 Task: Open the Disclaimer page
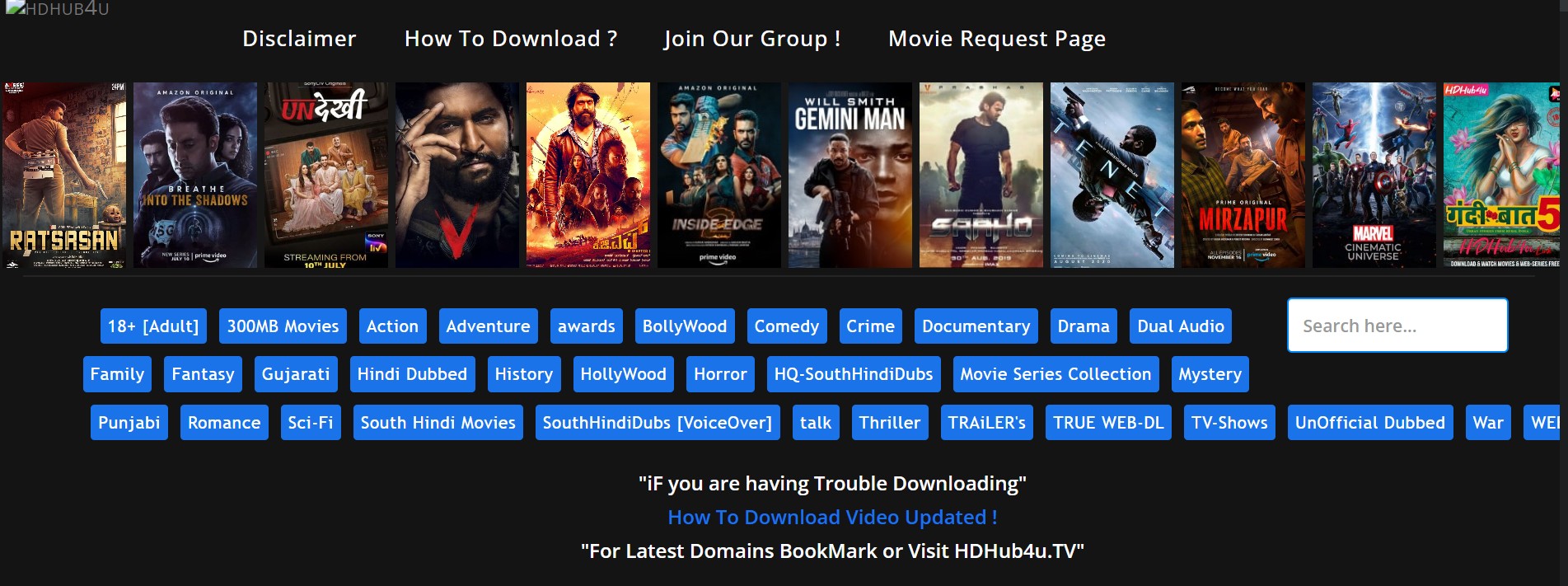click(x=299, y=39)
